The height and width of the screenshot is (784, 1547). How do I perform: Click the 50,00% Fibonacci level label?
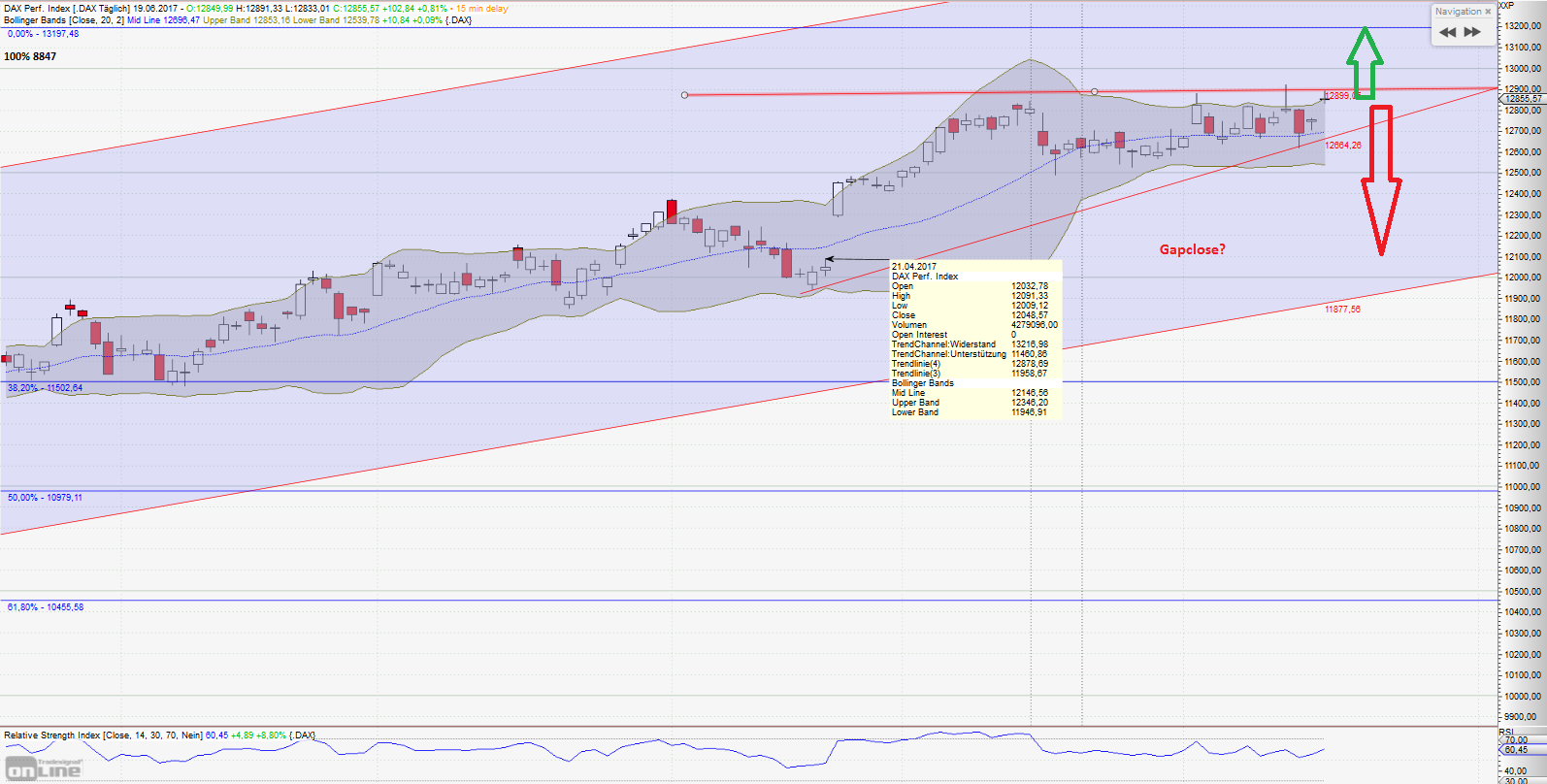(x=45, y=498)
